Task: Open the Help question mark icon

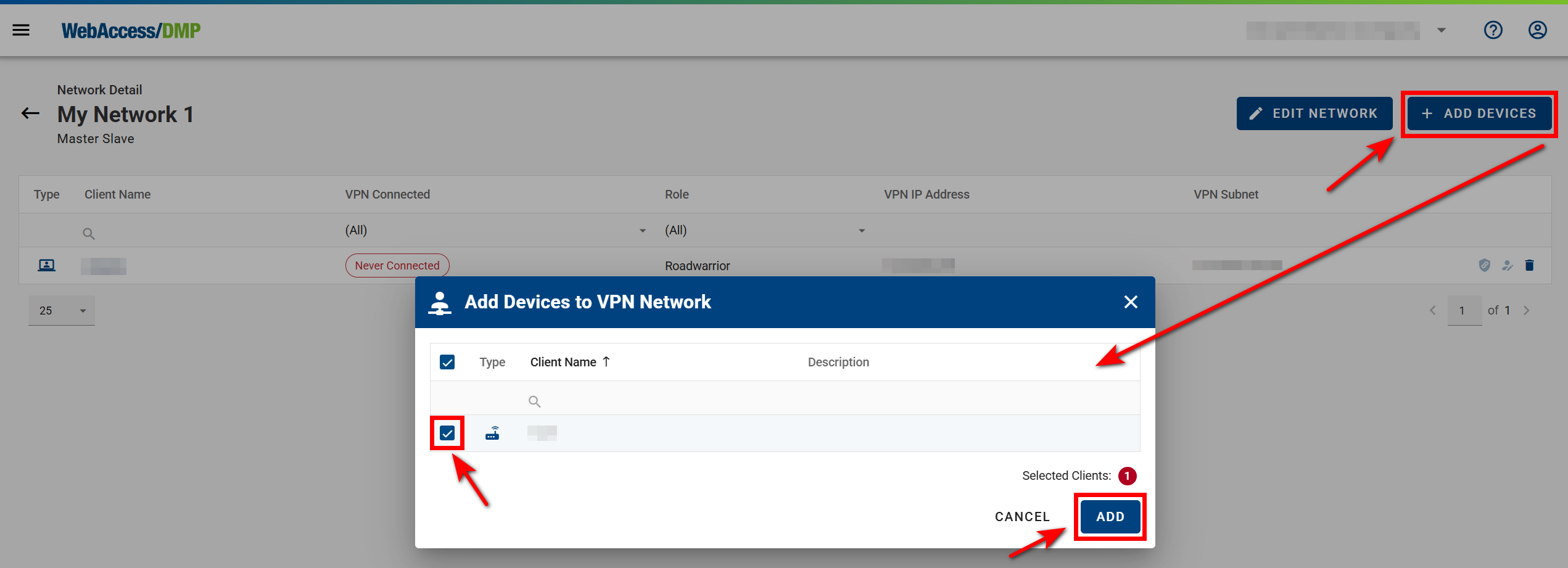Action: tap(1493, 30)
